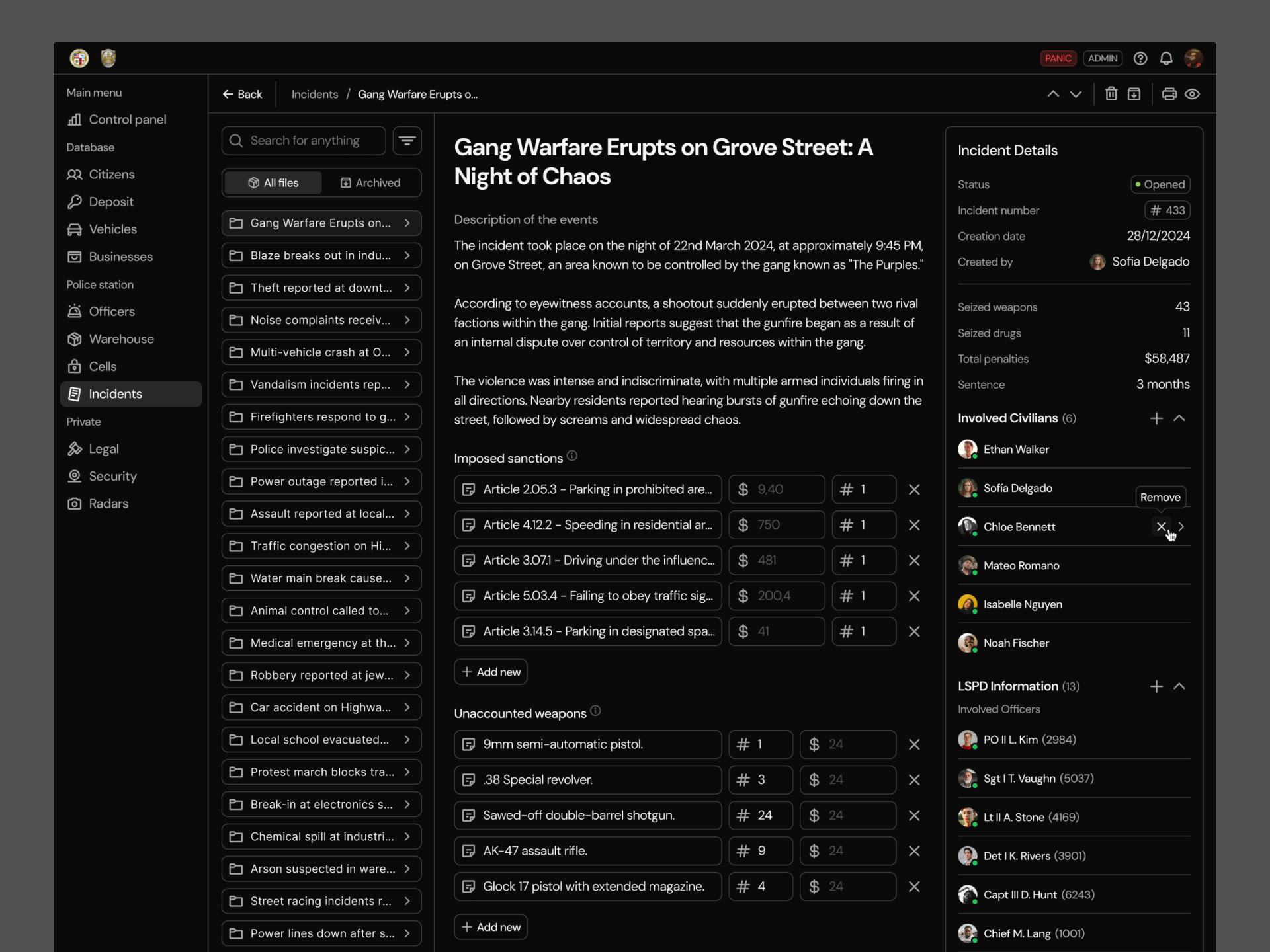Viewport: 1270px width, 952px height.
Task: Open the search filter icon button
Action: tap(407, 141)
